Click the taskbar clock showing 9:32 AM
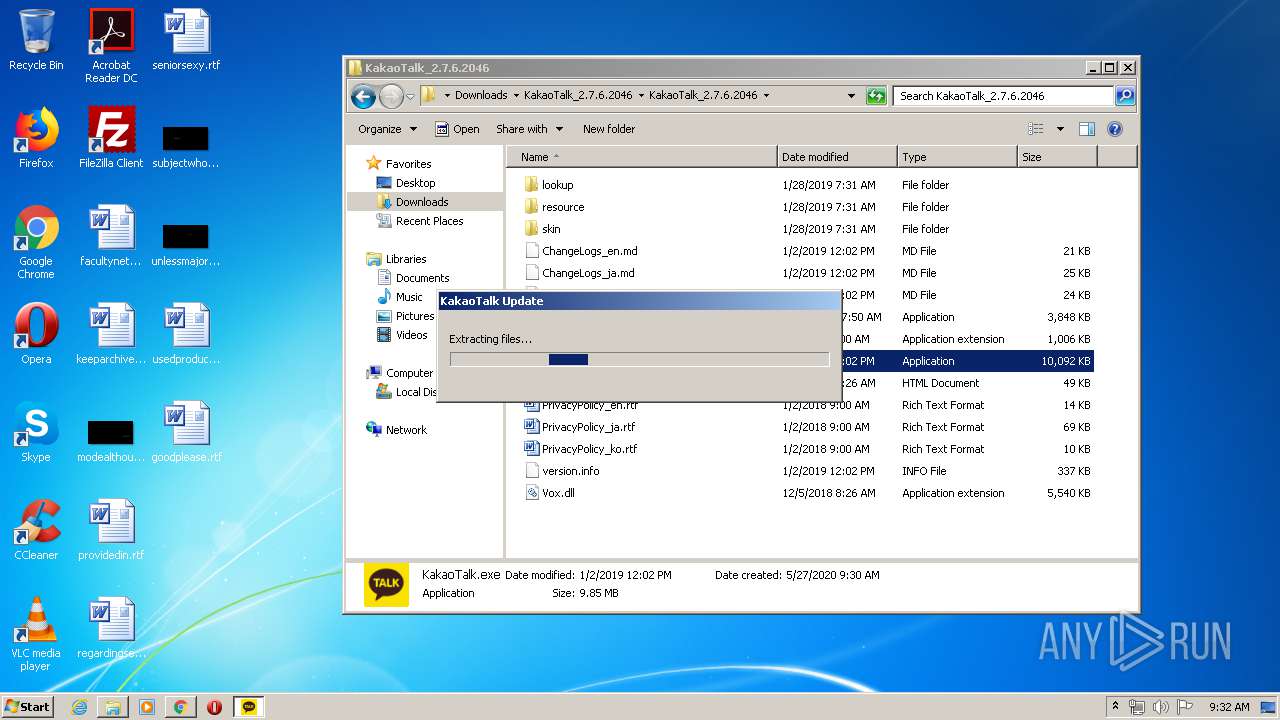 click(1229, 707)
